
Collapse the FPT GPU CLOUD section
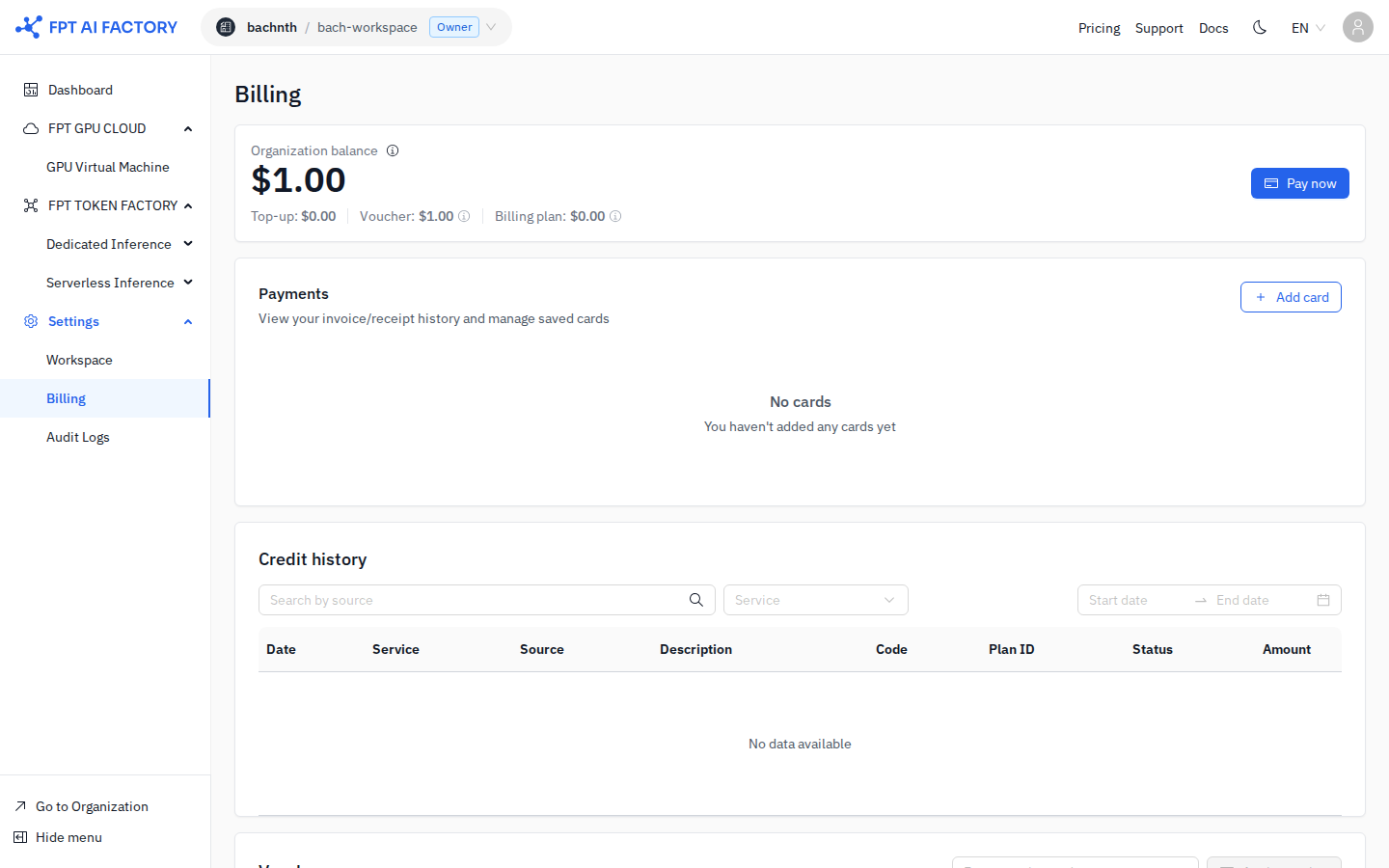click(x=188, y=128)
